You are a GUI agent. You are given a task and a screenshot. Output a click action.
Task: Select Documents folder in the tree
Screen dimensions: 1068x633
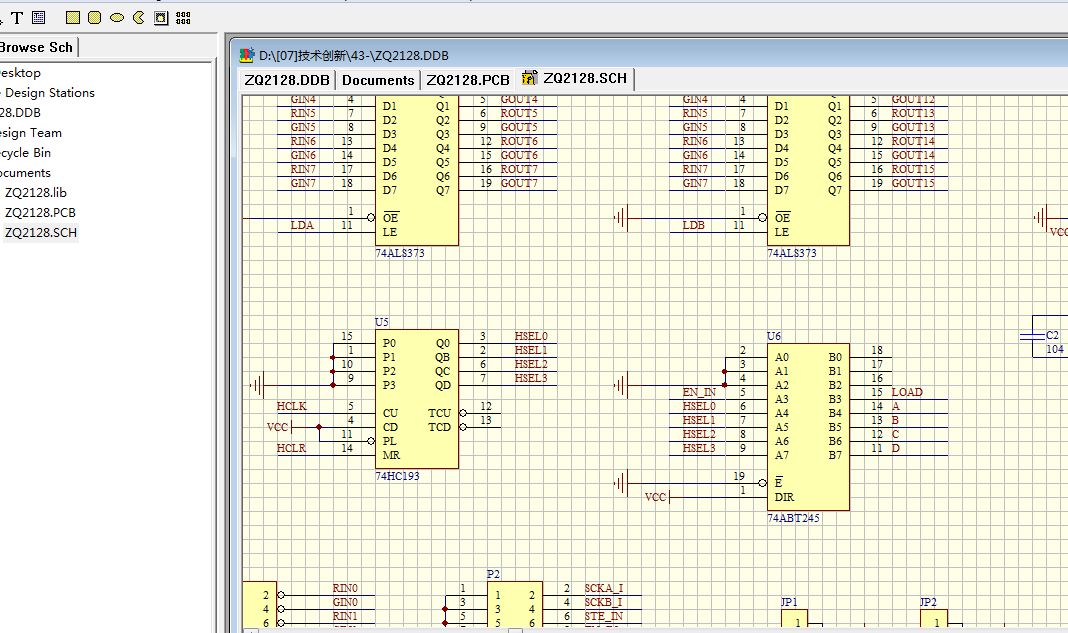(25, 172)
